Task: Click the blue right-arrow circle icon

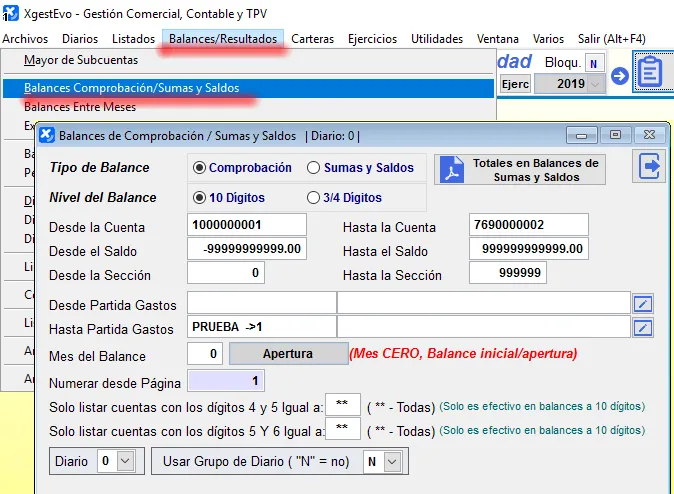Action: [x=620, y=77]
